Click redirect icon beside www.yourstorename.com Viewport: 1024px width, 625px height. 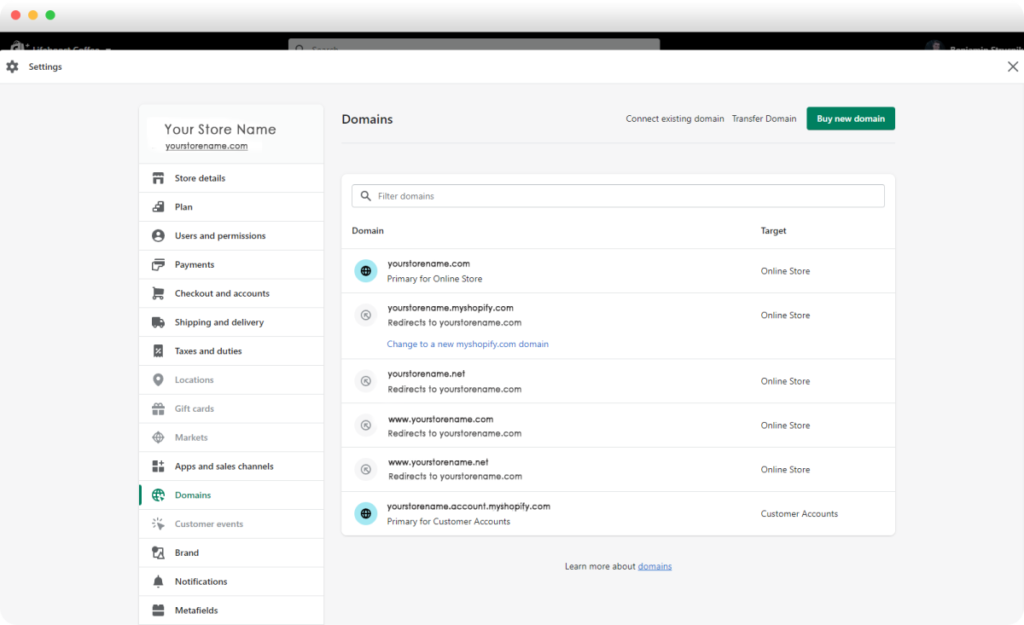point(366,426)
